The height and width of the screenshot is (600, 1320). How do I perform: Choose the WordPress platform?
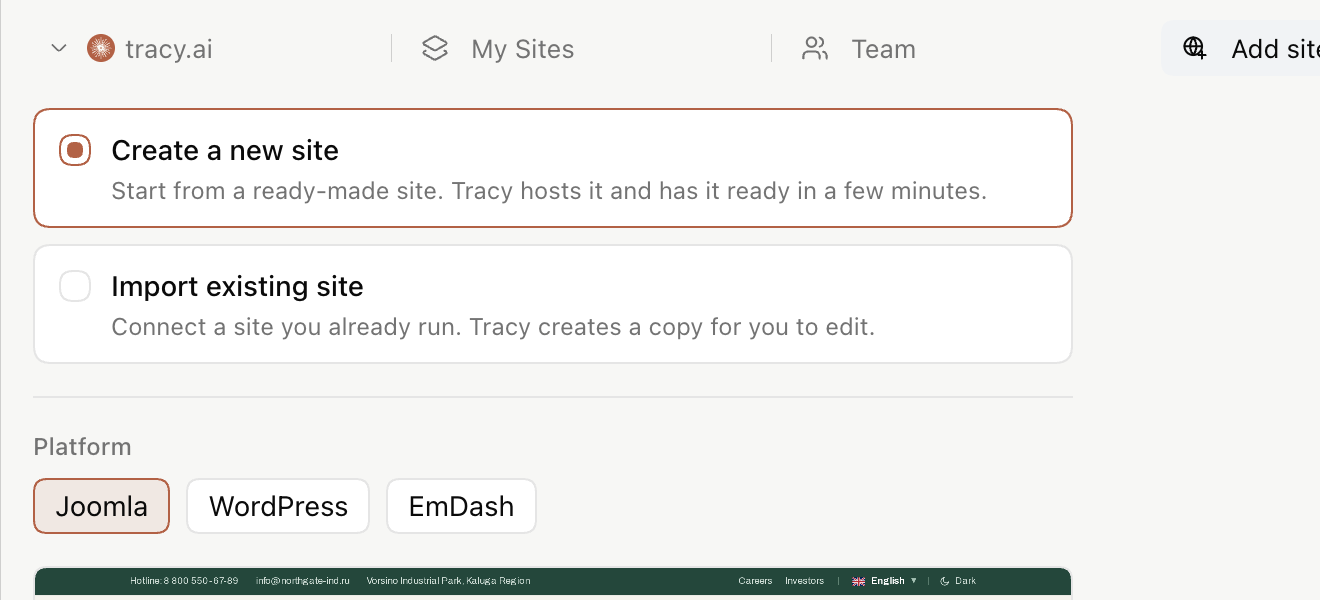[278, 506]
